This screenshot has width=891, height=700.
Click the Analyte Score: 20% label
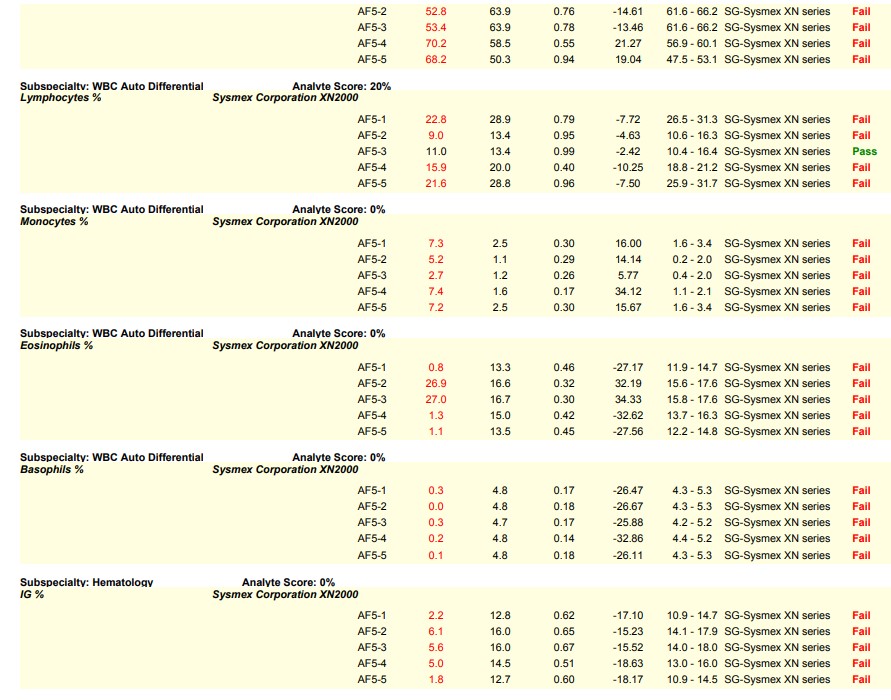point(341,86)
